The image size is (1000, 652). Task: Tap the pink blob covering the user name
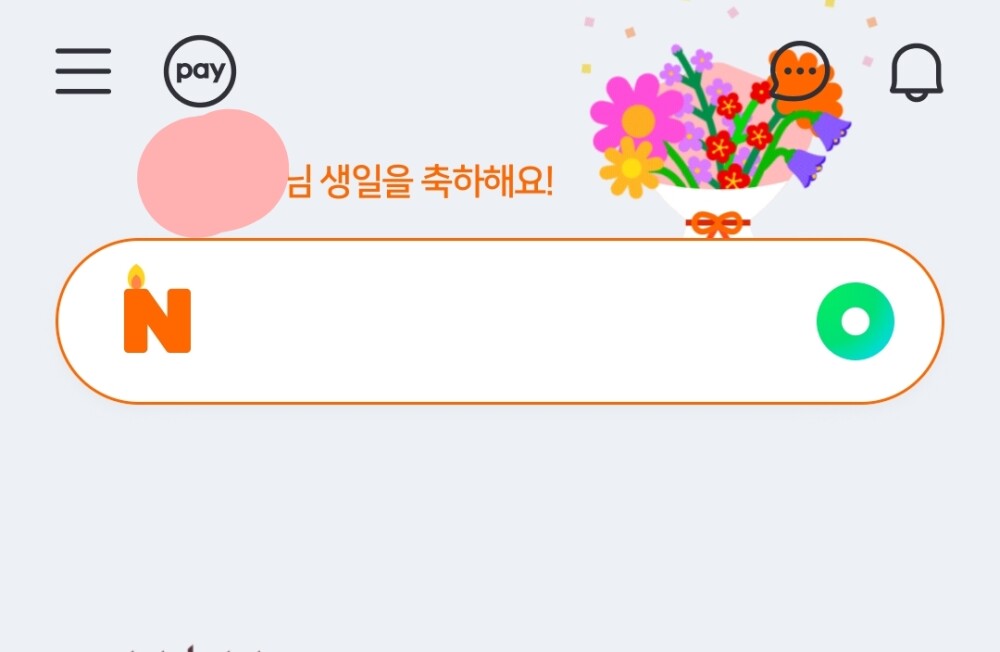pyautogui.click(x=212, y=173)
